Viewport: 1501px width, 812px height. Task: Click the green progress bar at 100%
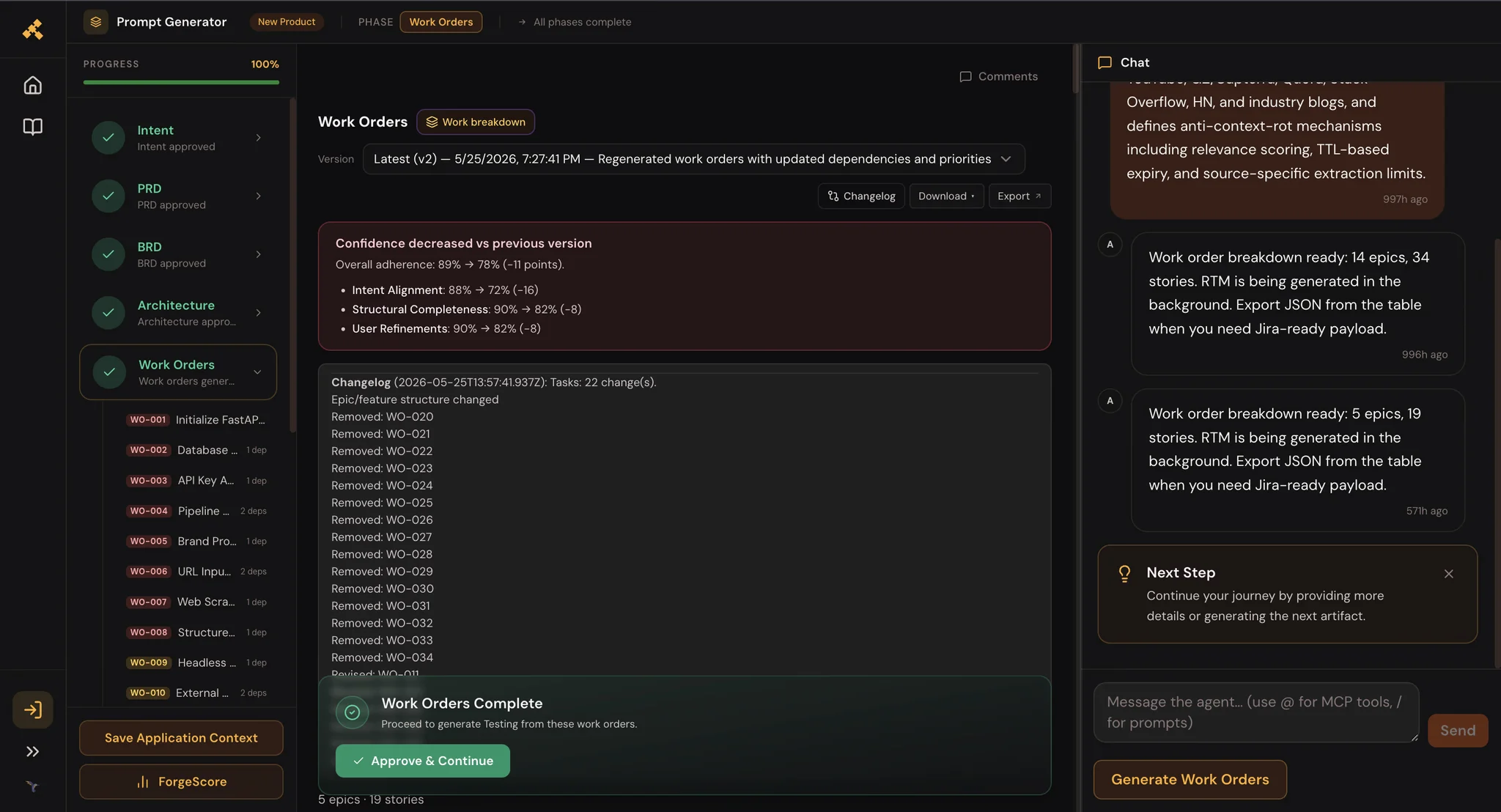coord(181,82)
